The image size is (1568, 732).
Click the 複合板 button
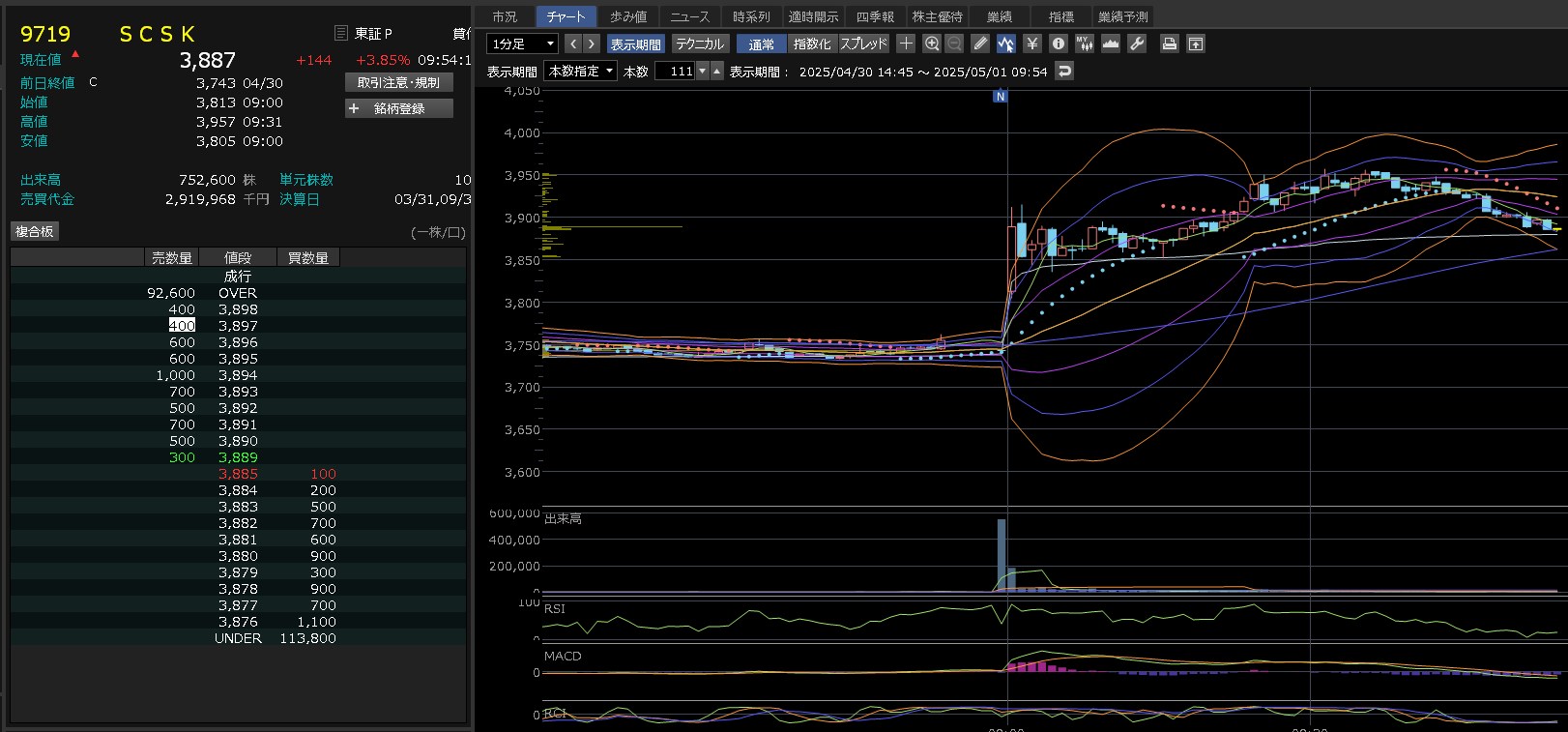(x=35, y=231)
